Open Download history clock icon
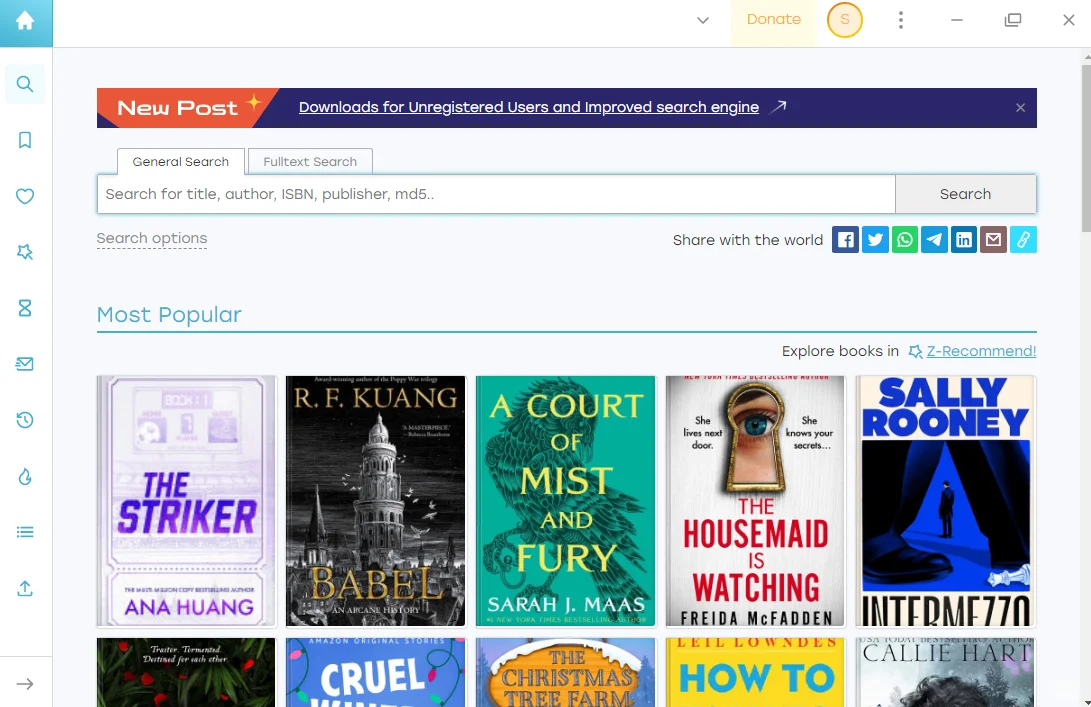Screen dimensions: 1091x707 click(25, 420)
